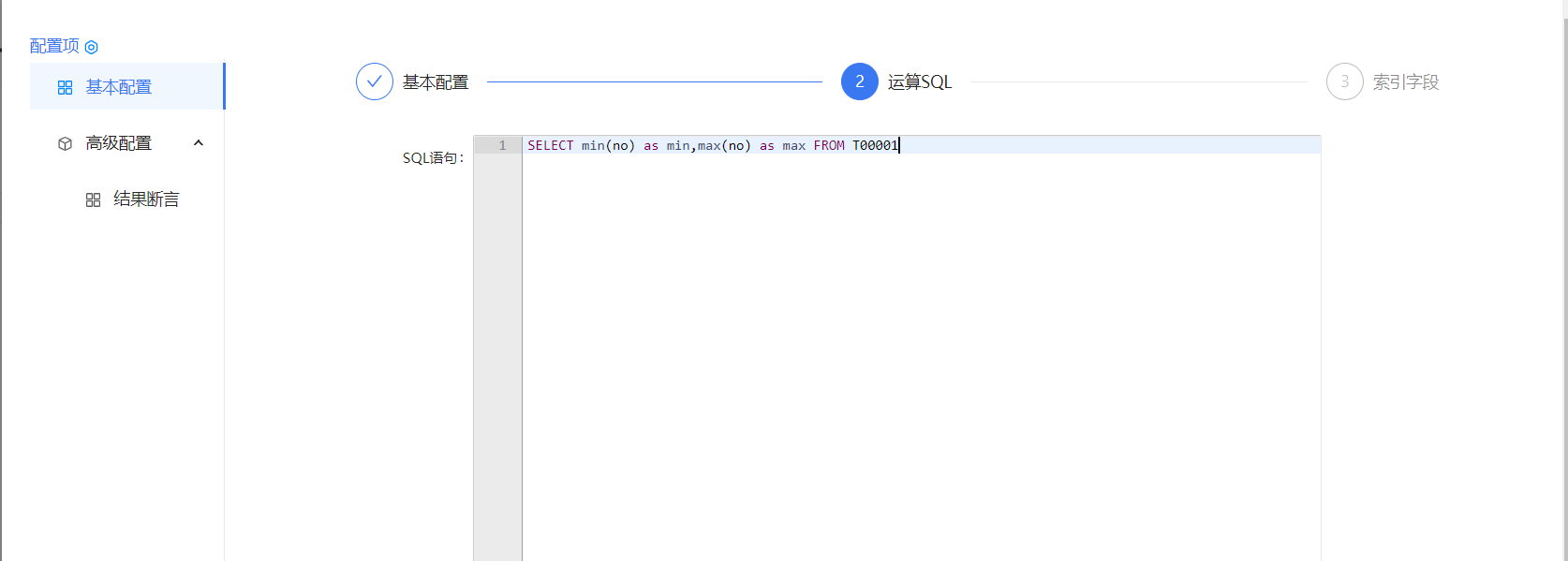The height and width of the screenshot is (561, 1568).
Task: Jump to the 索引字段 step label
Action: (1405, 82)
